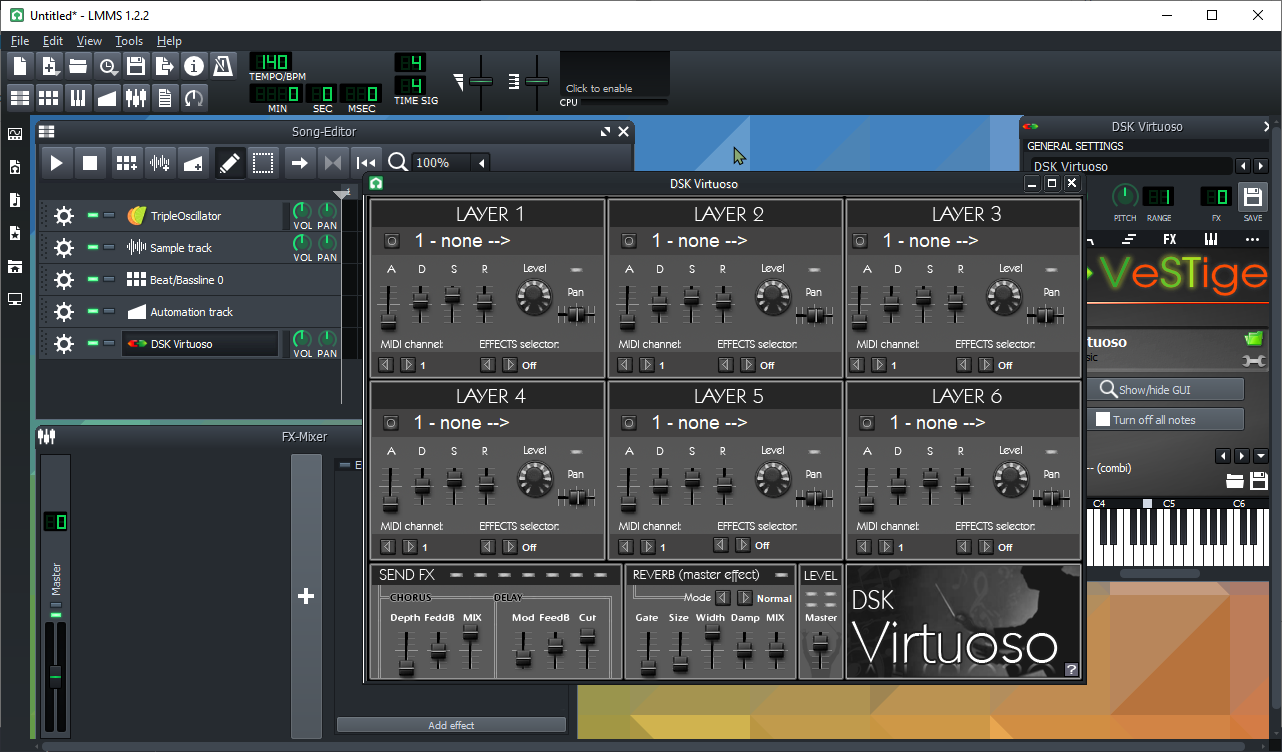Select draw mode pencil in Song-Editor
1282x752 pixels.
pos(230,162)
